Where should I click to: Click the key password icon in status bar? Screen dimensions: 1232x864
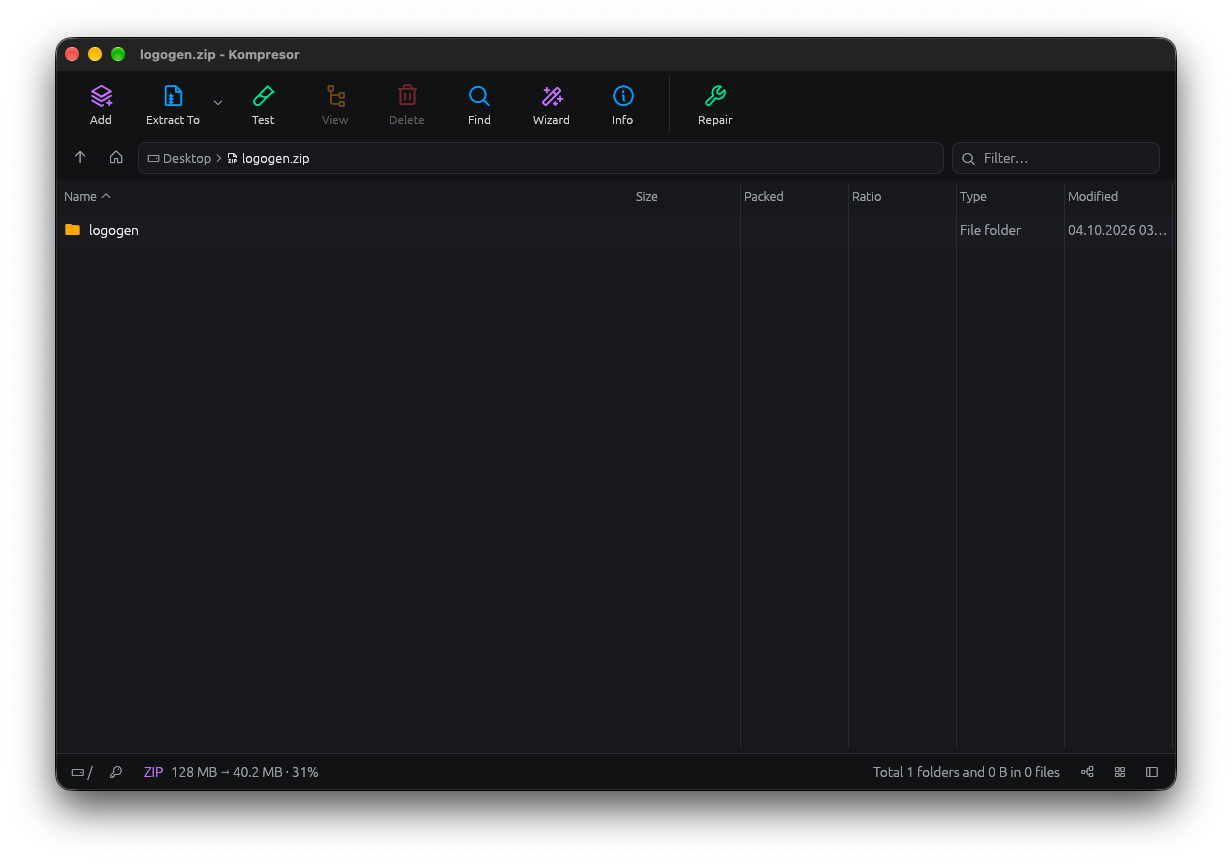[x=116, y=772]
